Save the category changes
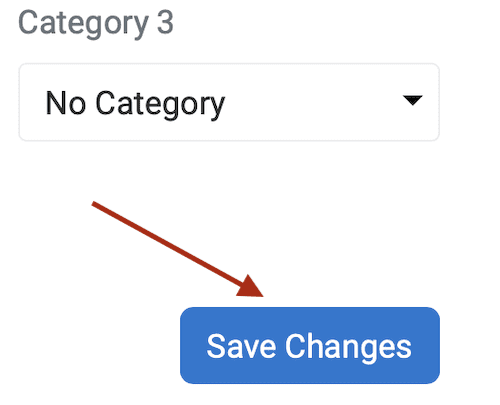 tap(310, 345)
